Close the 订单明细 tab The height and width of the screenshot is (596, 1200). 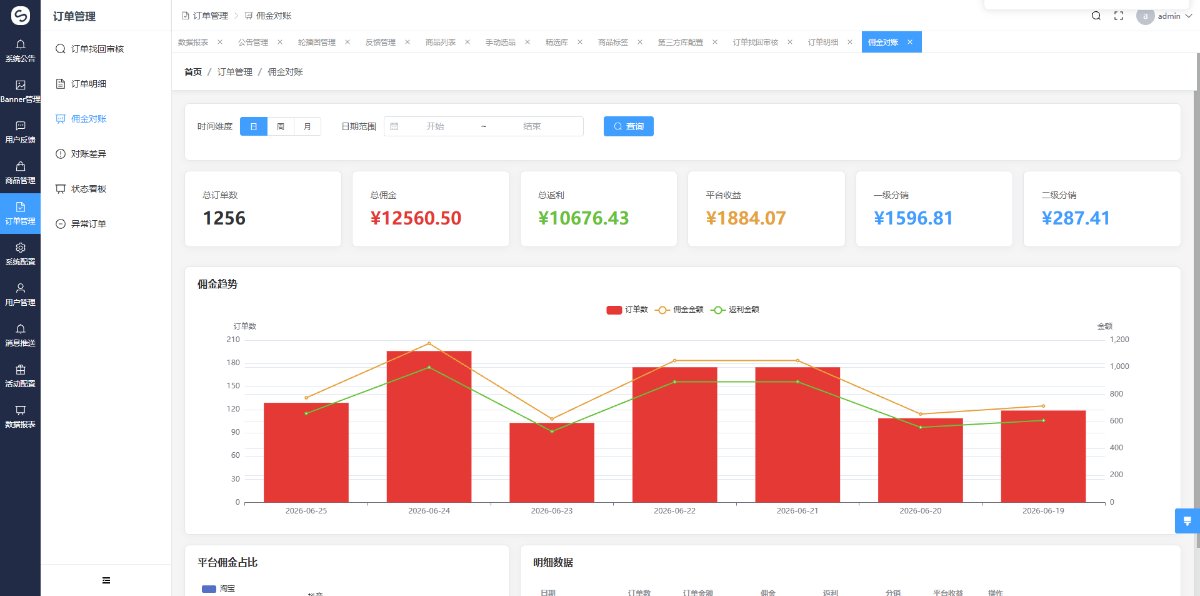pyautogui.click(x=849, y=42)
